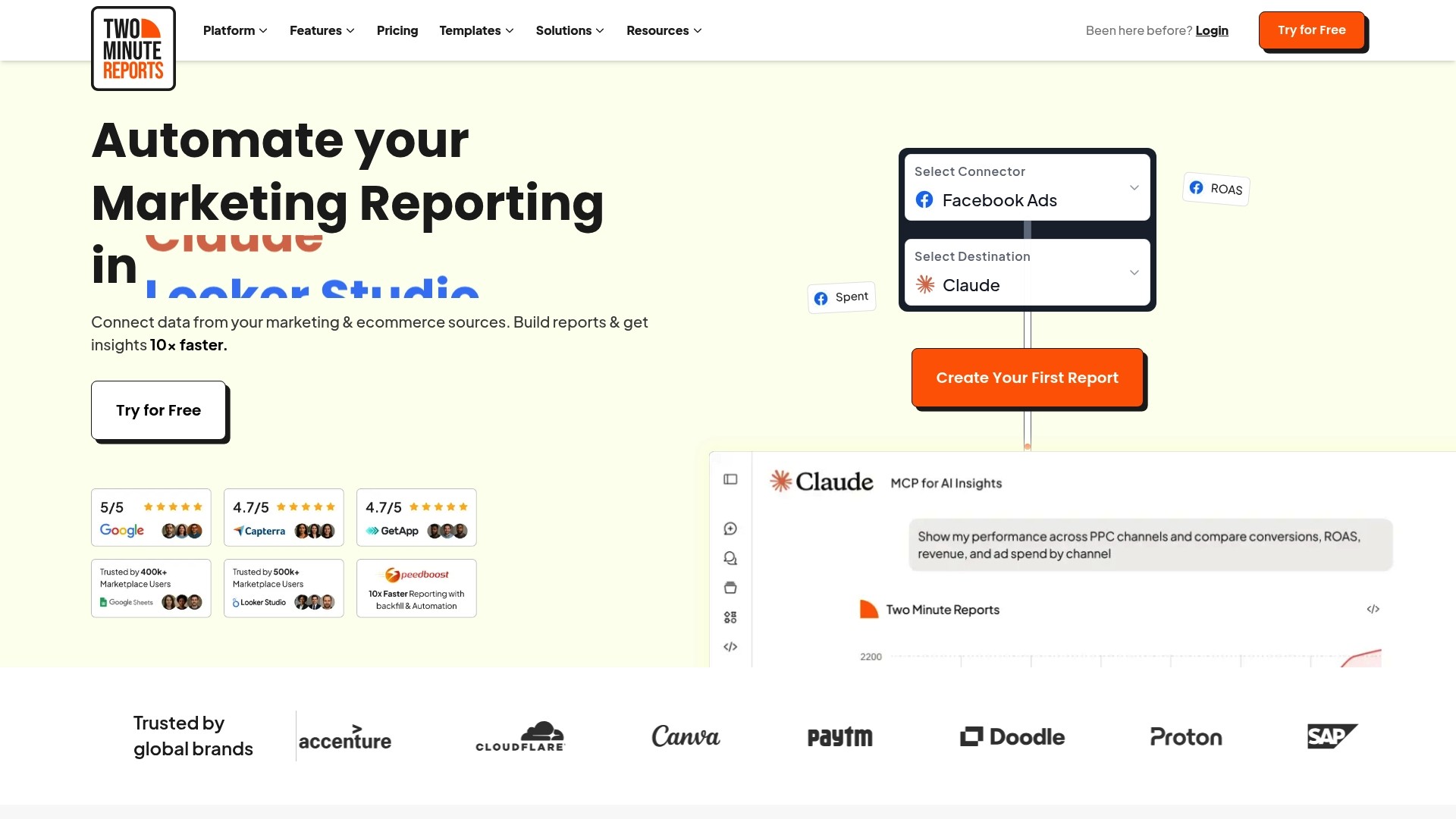Image resolution: width=1456 pixels, height=819 pixels.
Task: Click the white Try for Free button
Action: click(x=158, y=410)
